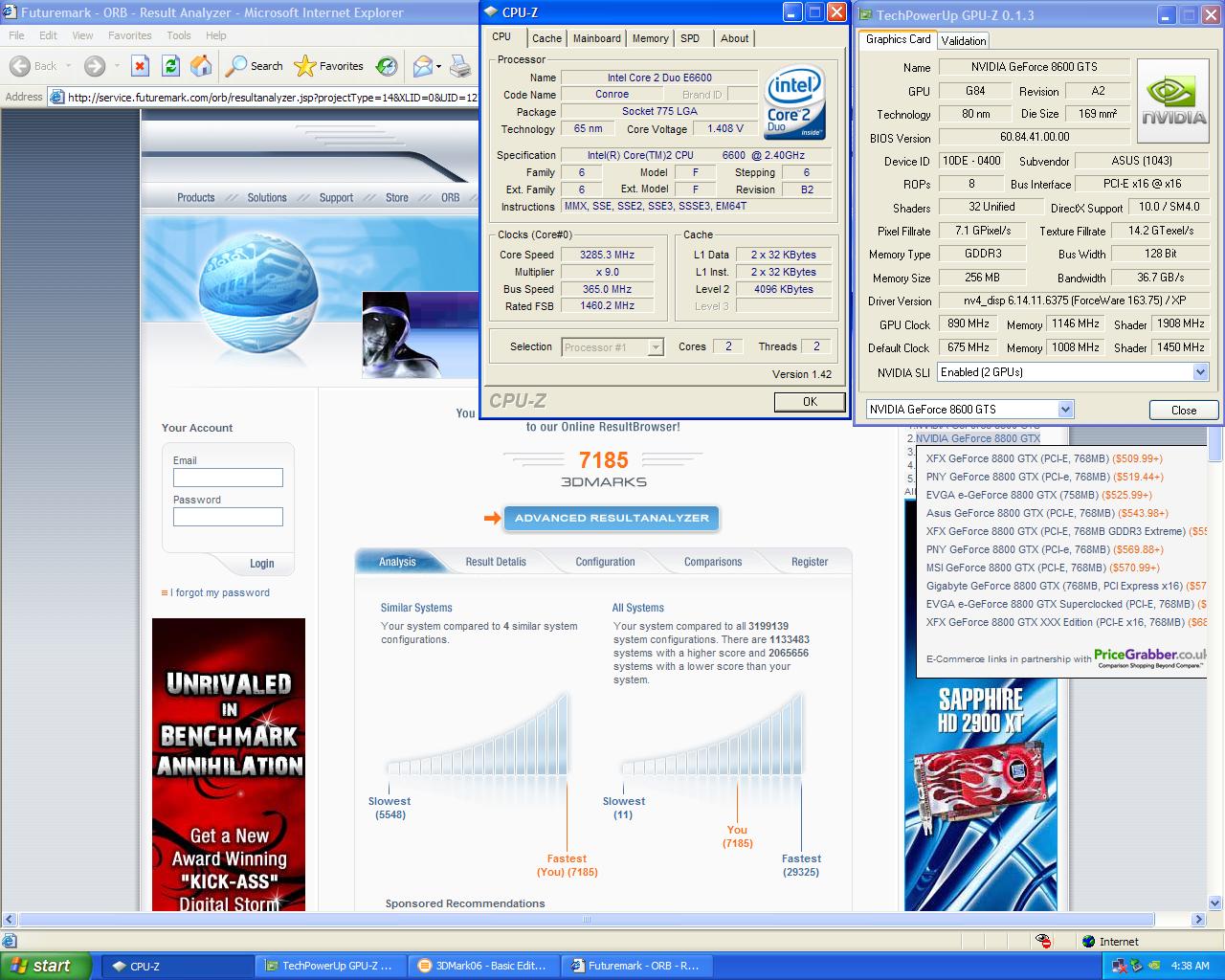Open the Result Details tab
Screen dimensions: 1225x980
[x=496, y=562]
